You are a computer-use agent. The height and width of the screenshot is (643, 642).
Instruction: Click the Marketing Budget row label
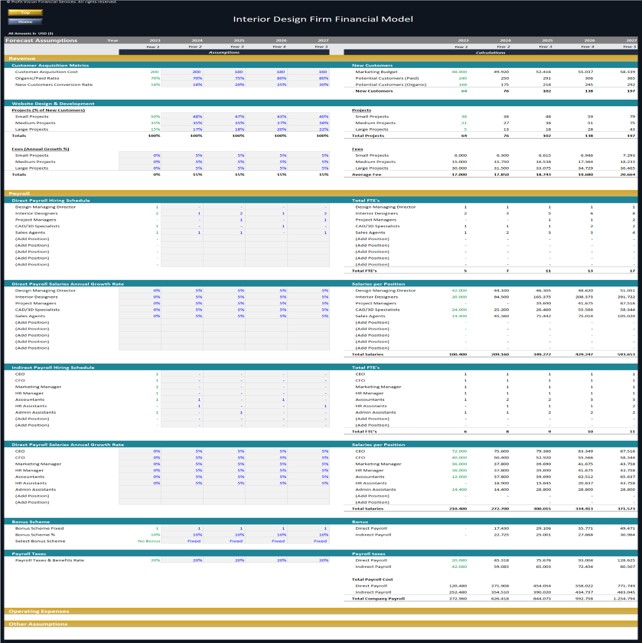376,72
